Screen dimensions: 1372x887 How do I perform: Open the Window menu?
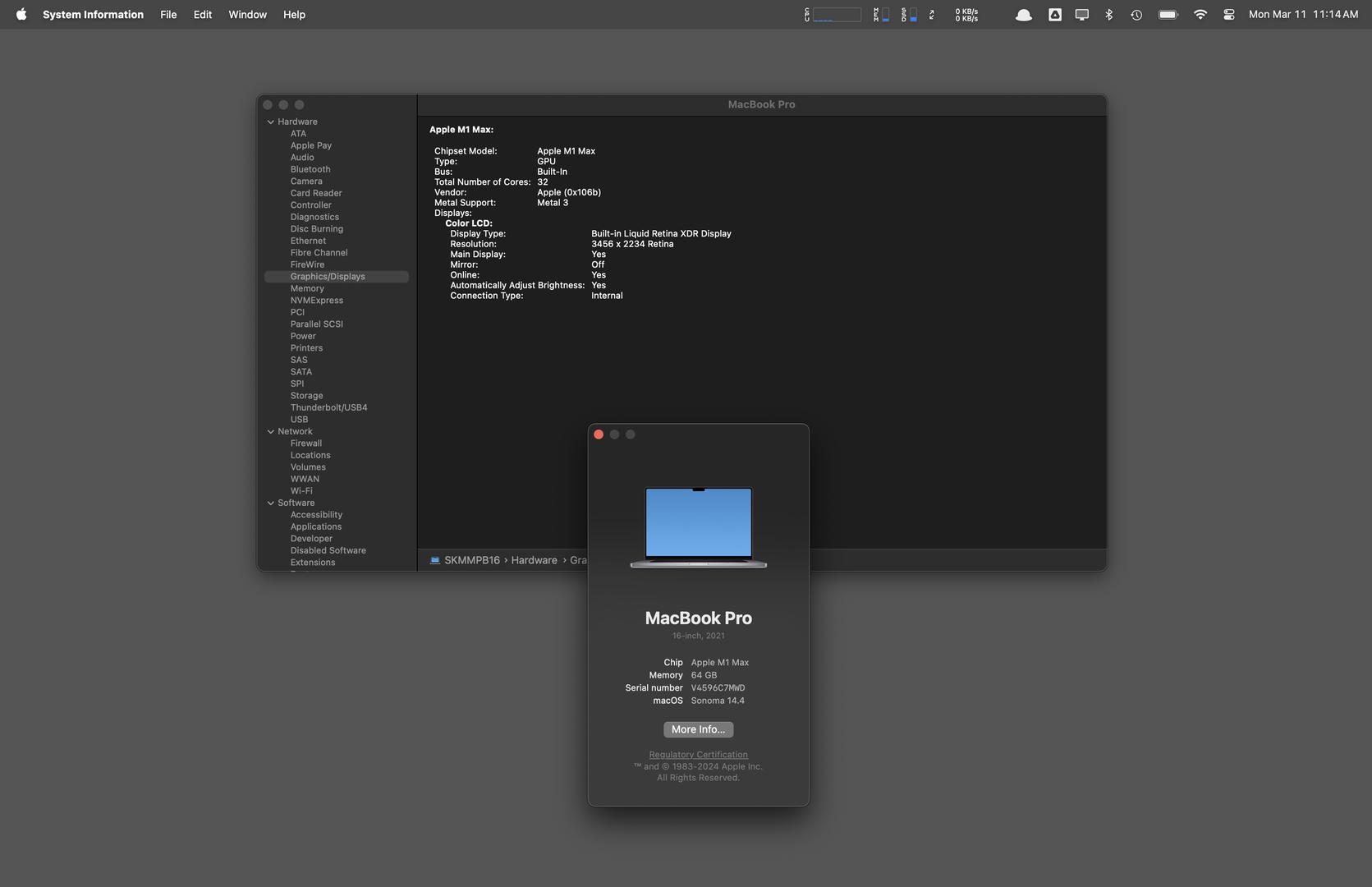click(x=247, y=14)
